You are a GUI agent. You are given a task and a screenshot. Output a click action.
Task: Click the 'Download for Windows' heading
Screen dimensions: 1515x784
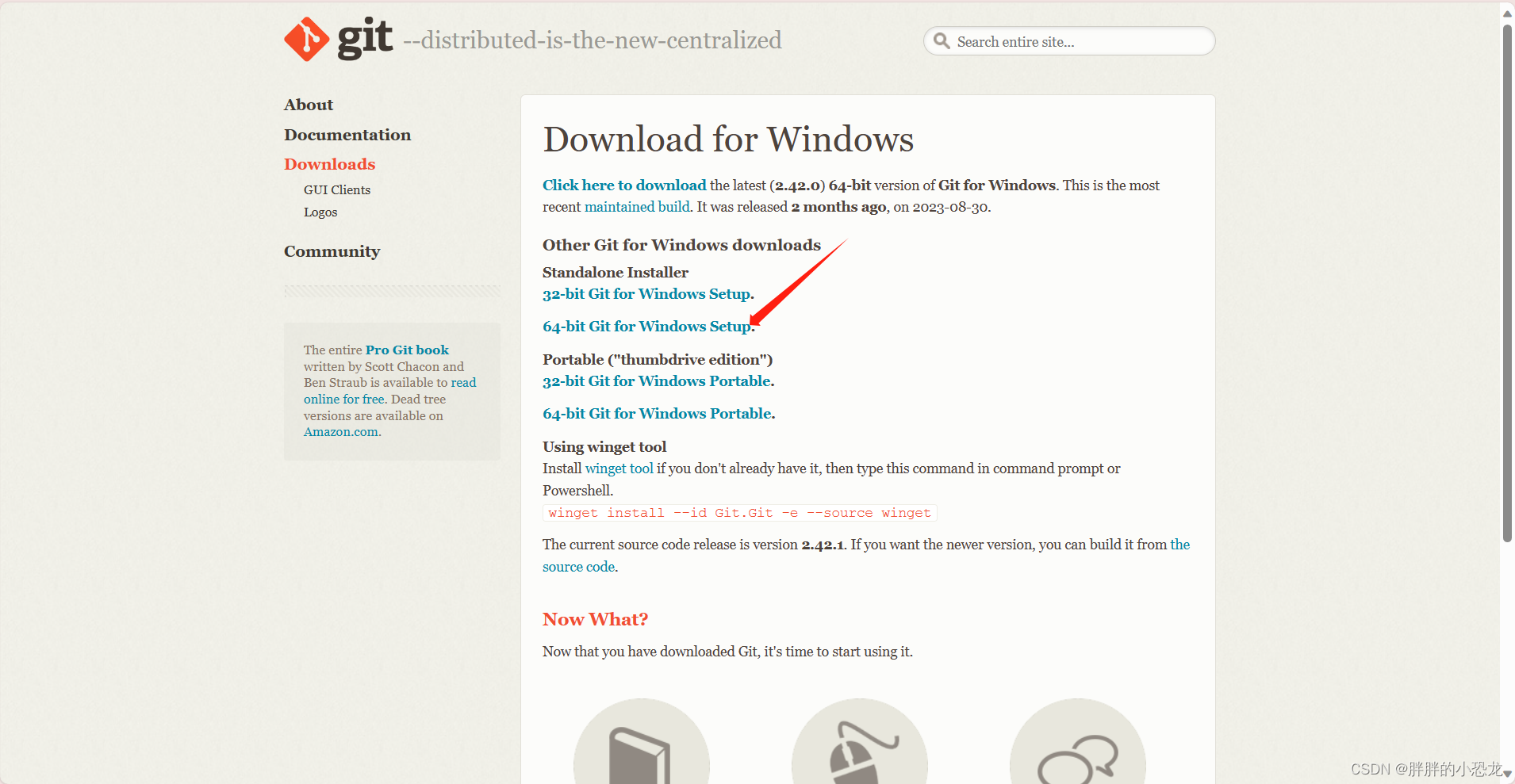click(x=728, y=140)
